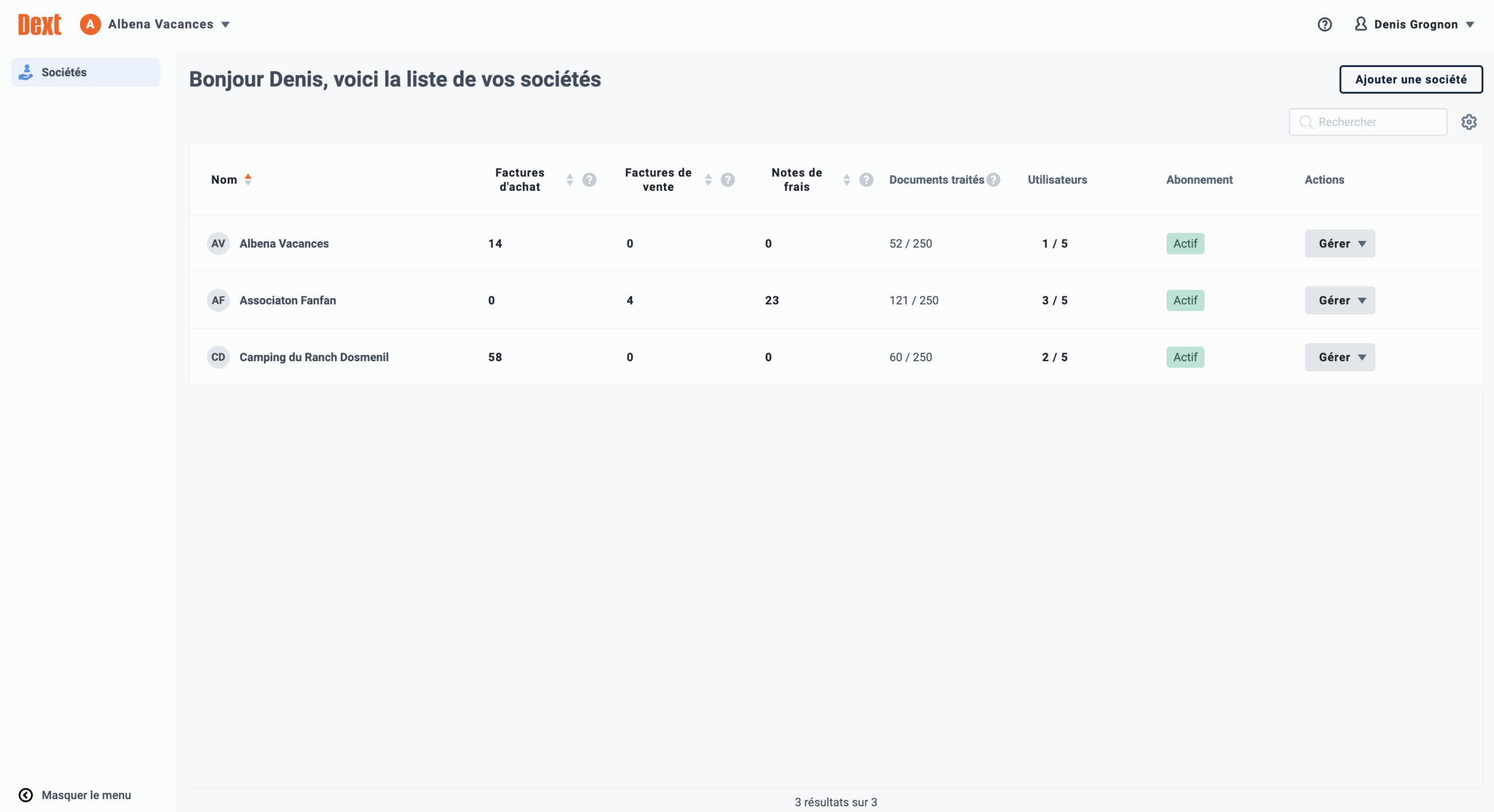
Task: Click Actif badge for Albena Vacances
Action: click(1185, 243)
